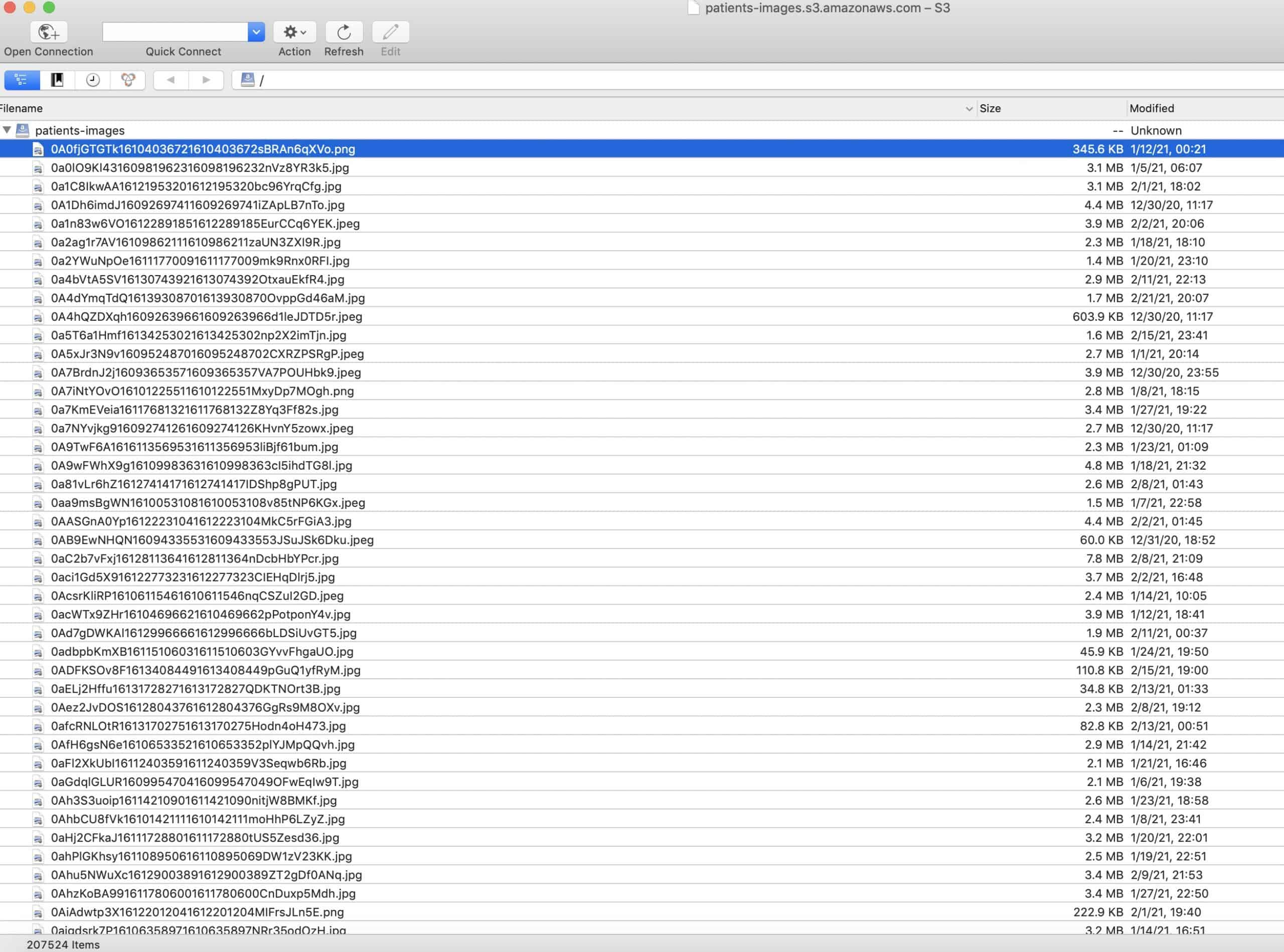
Task: Select file 0Aez2JvDOS...GgRs9M8OXv.jpg
Action: (x=641, y=707)
